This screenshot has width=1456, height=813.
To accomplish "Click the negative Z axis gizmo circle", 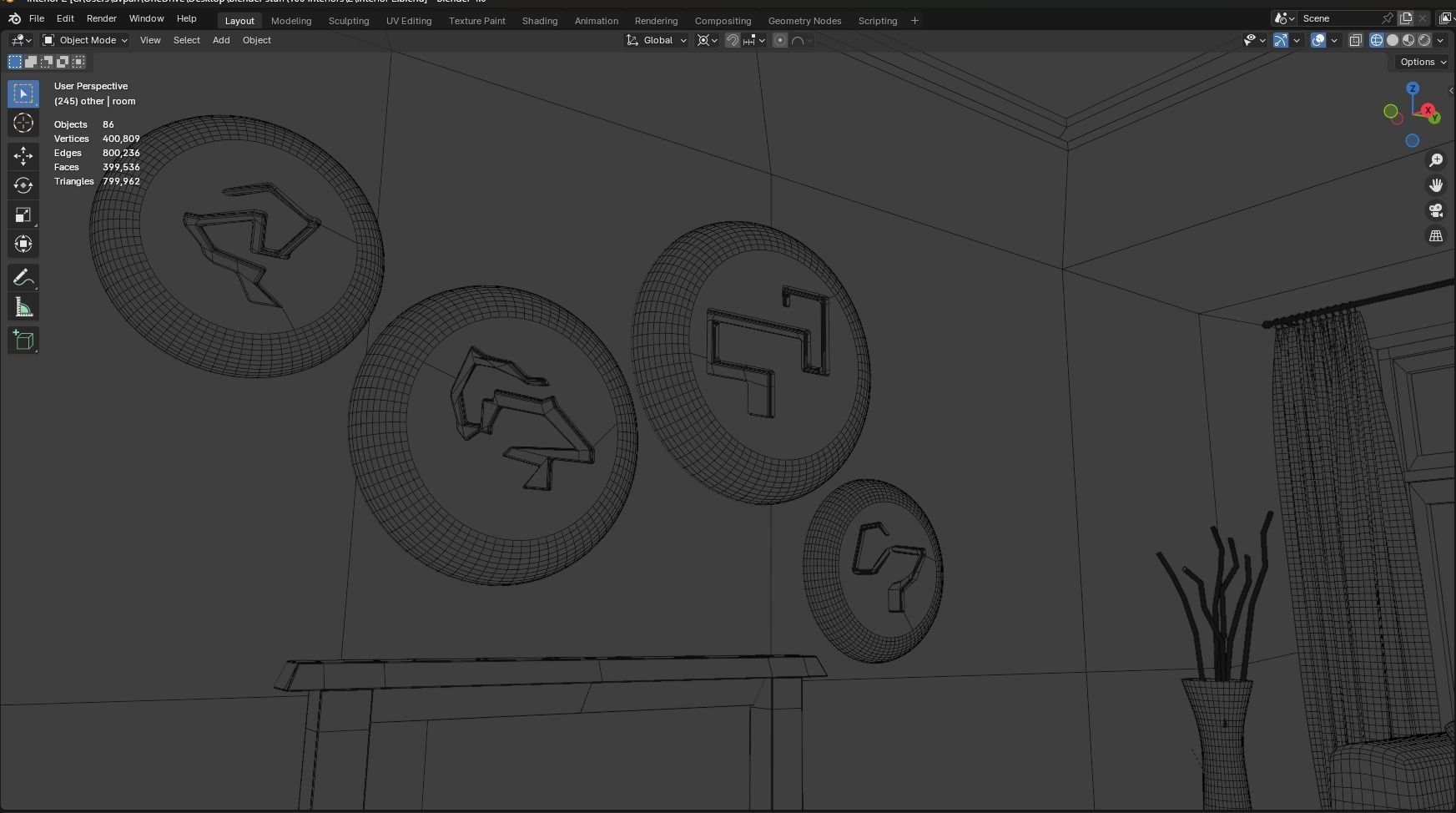I will tap(1412, 141).
